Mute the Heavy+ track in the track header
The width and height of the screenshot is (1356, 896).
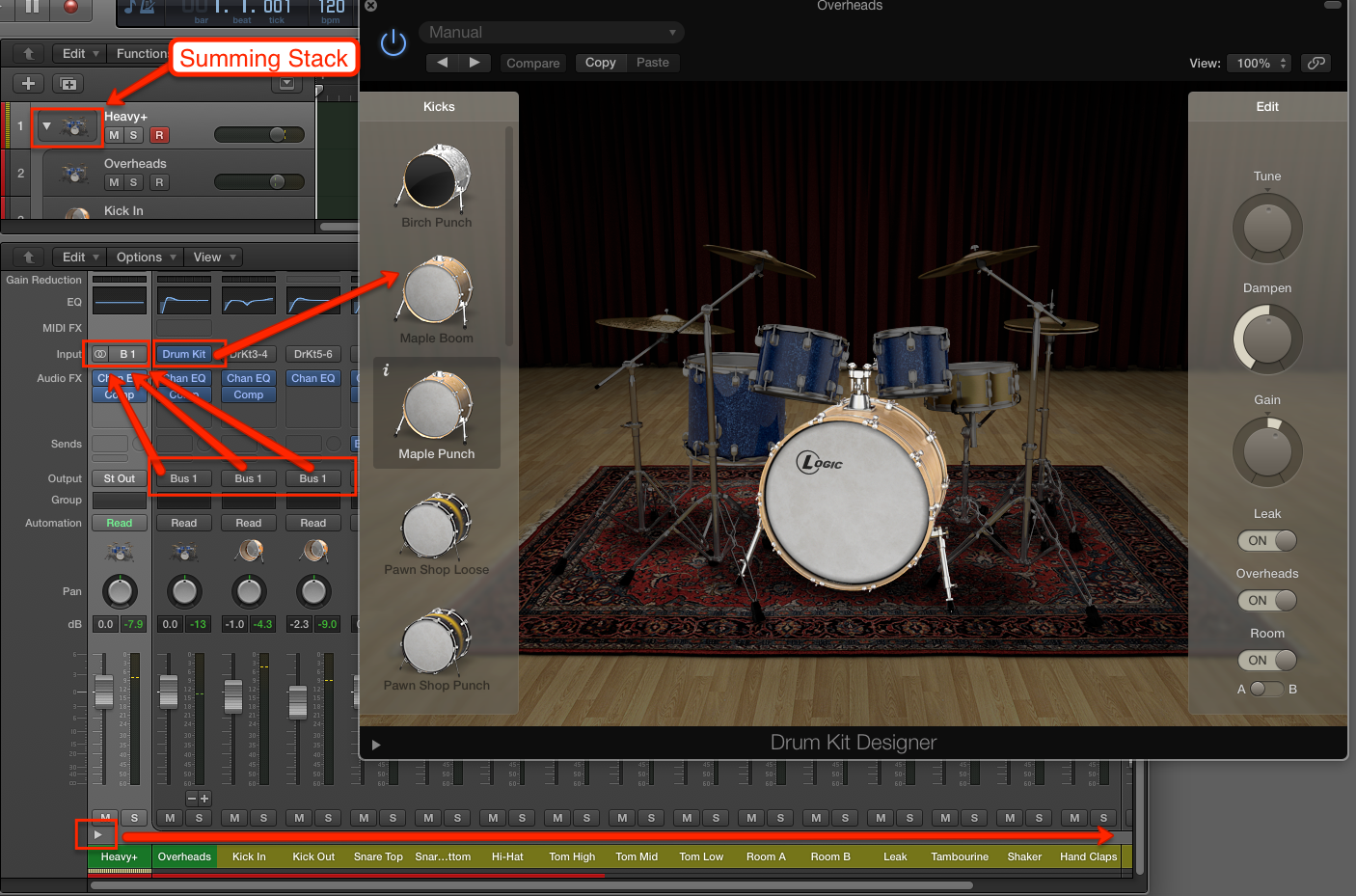114,135
